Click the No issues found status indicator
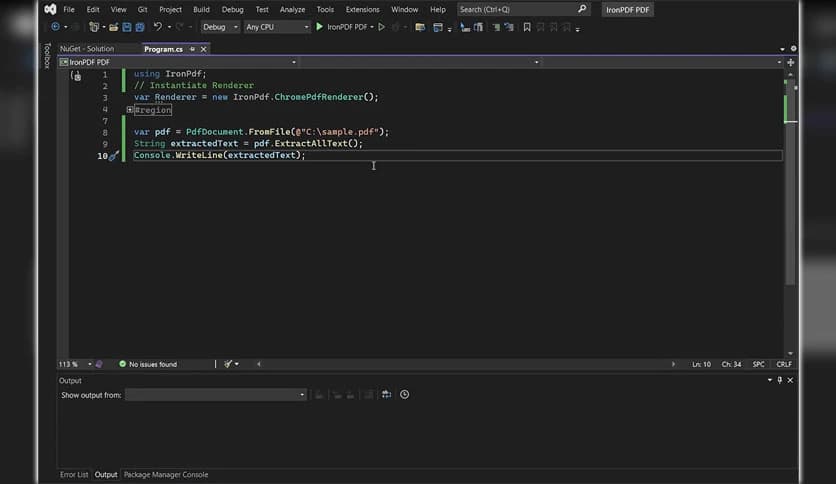 148,364
